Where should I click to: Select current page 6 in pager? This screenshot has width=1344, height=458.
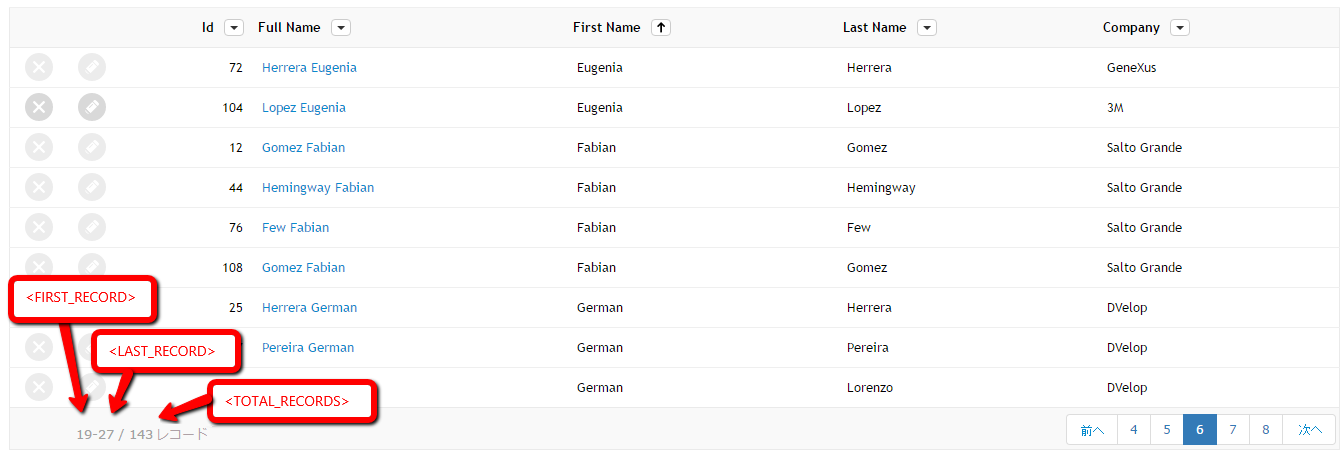[x=1200, y=430]
